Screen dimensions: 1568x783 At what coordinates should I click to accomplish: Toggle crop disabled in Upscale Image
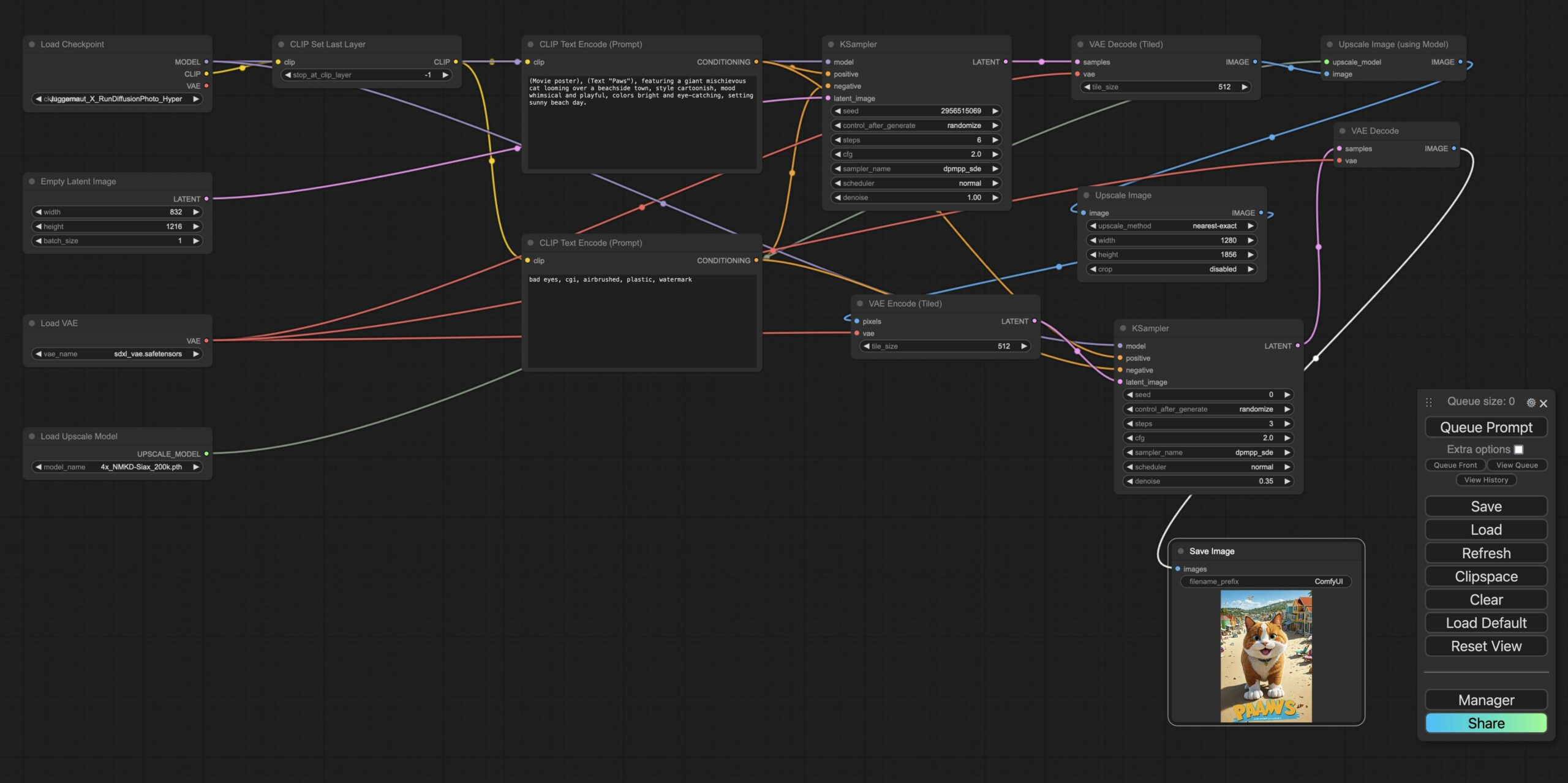point(1171,269)
